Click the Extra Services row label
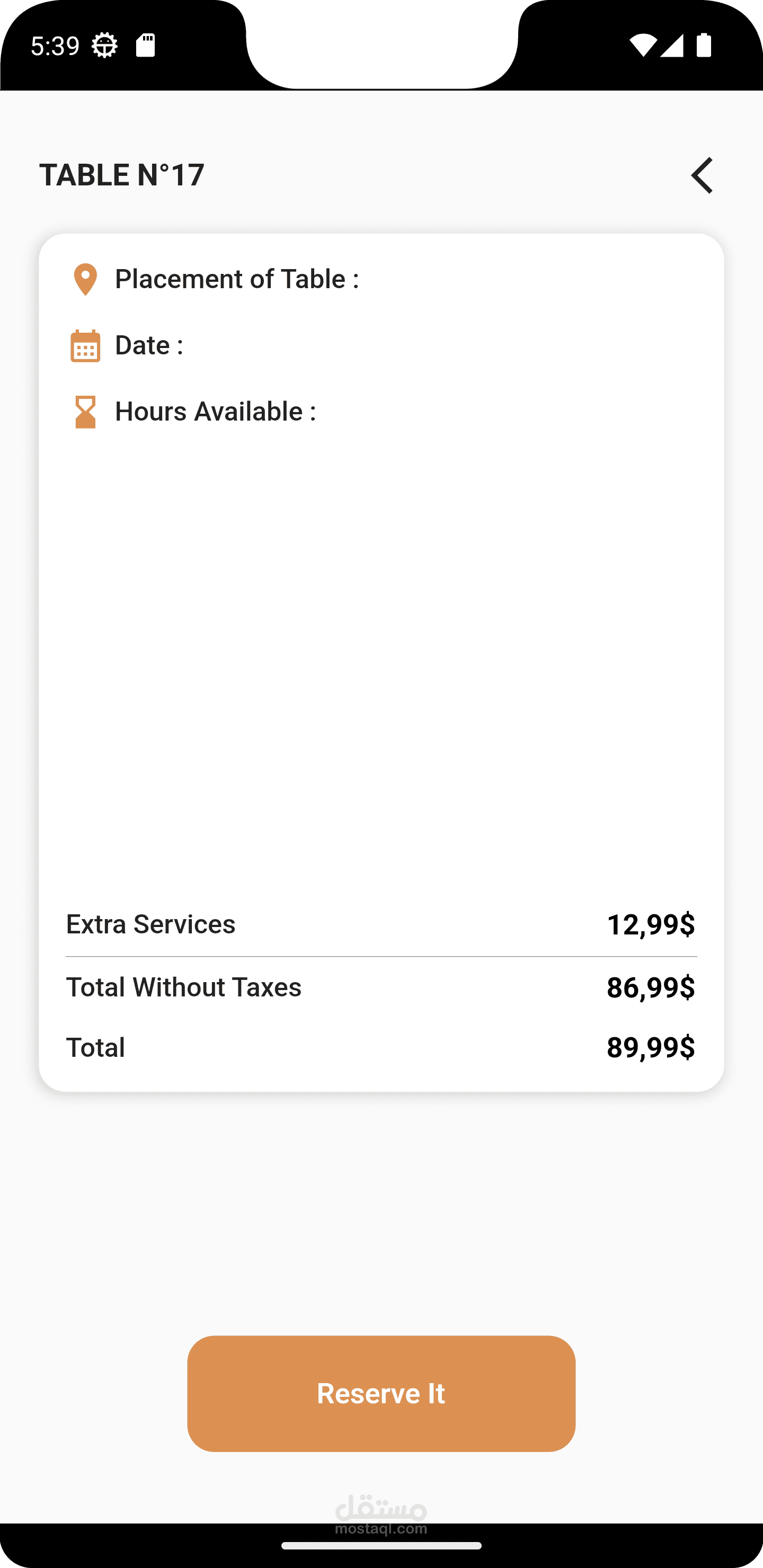 [x=150, y=924]
